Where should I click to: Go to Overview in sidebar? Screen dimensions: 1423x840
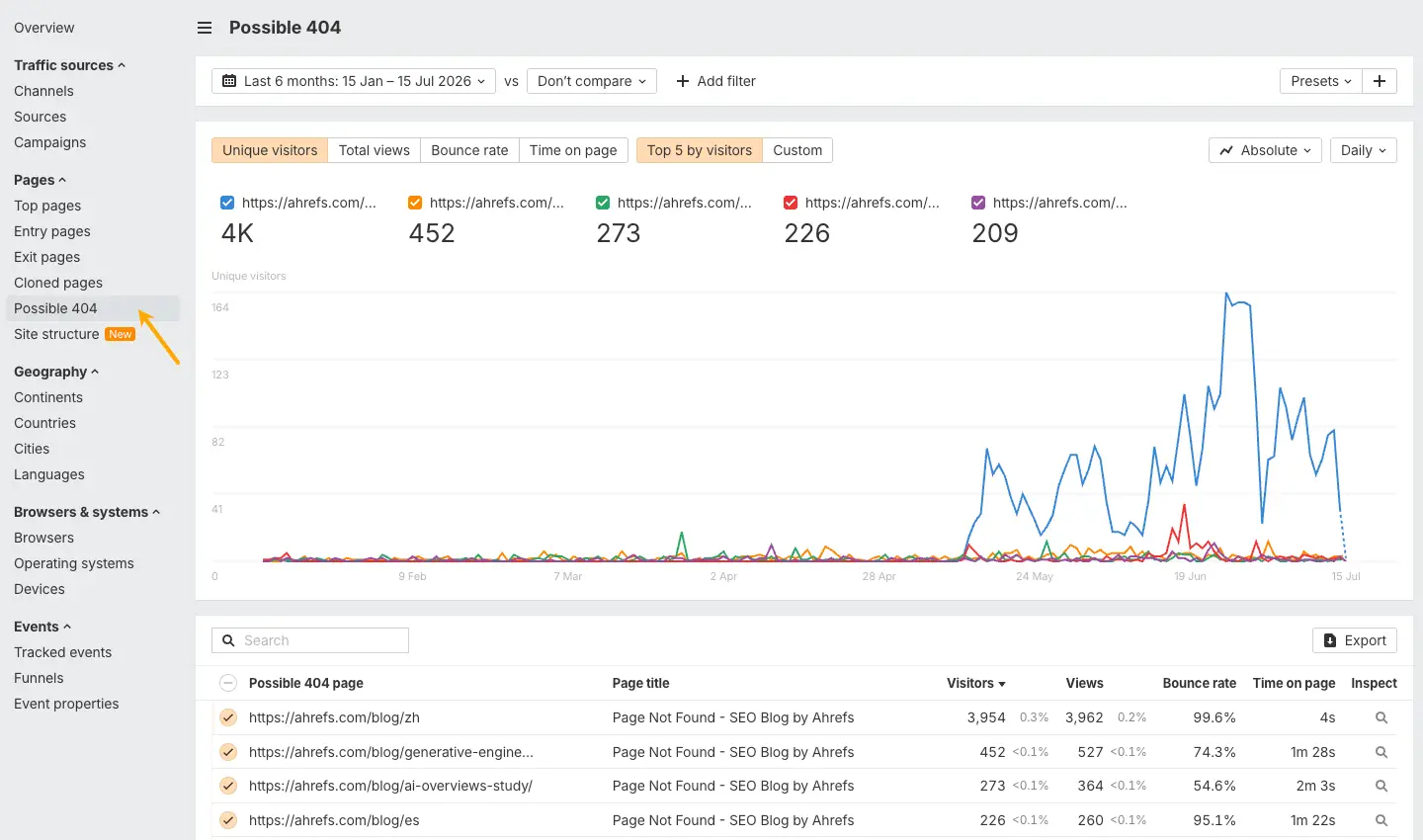tap(44, 28)
